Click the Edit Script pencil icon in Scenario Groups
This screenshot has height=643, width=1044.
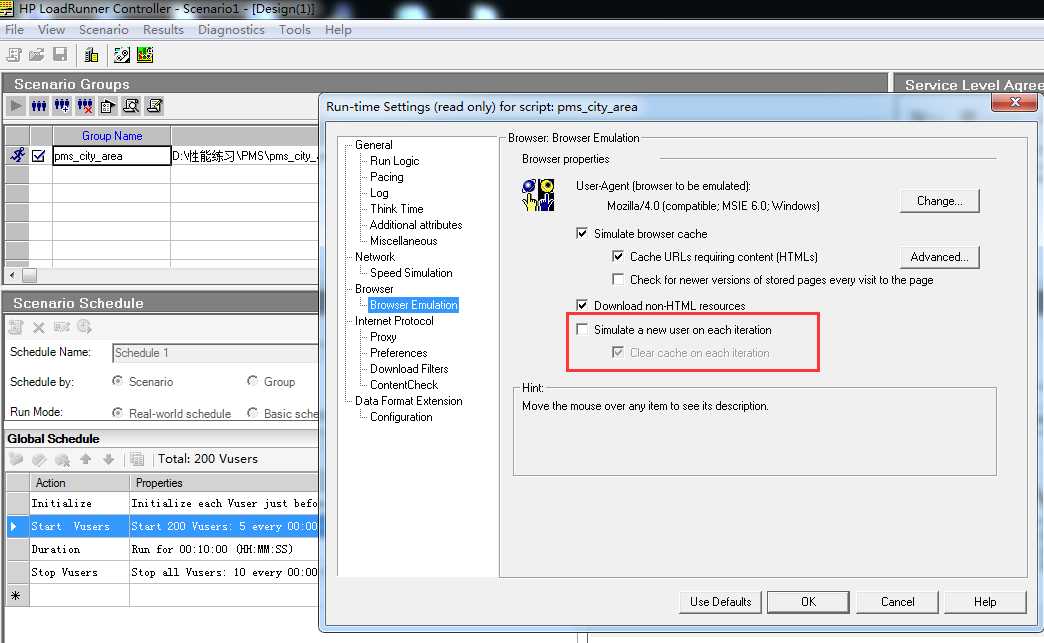[154, 106]
